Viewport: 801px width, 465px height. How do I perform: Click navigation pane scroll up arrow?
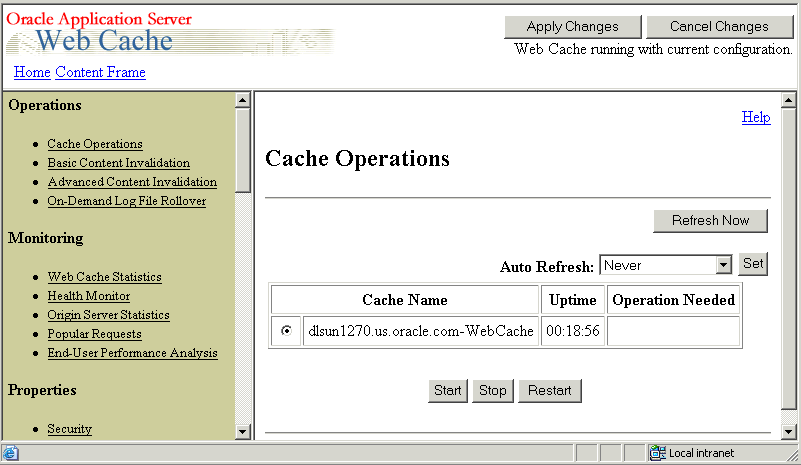[243, 100]
